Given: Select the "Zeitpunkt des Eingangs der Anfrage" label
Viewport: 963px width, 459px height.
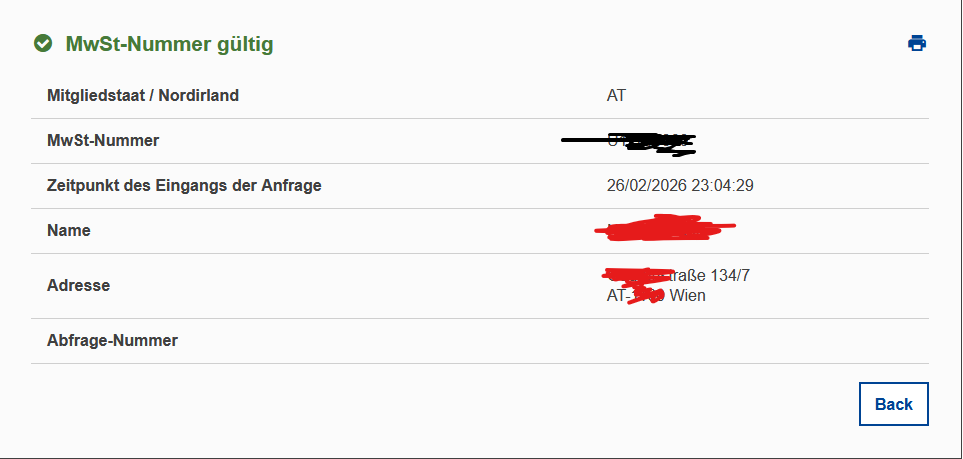Looking at the screenshot, I should coord(184,186).
